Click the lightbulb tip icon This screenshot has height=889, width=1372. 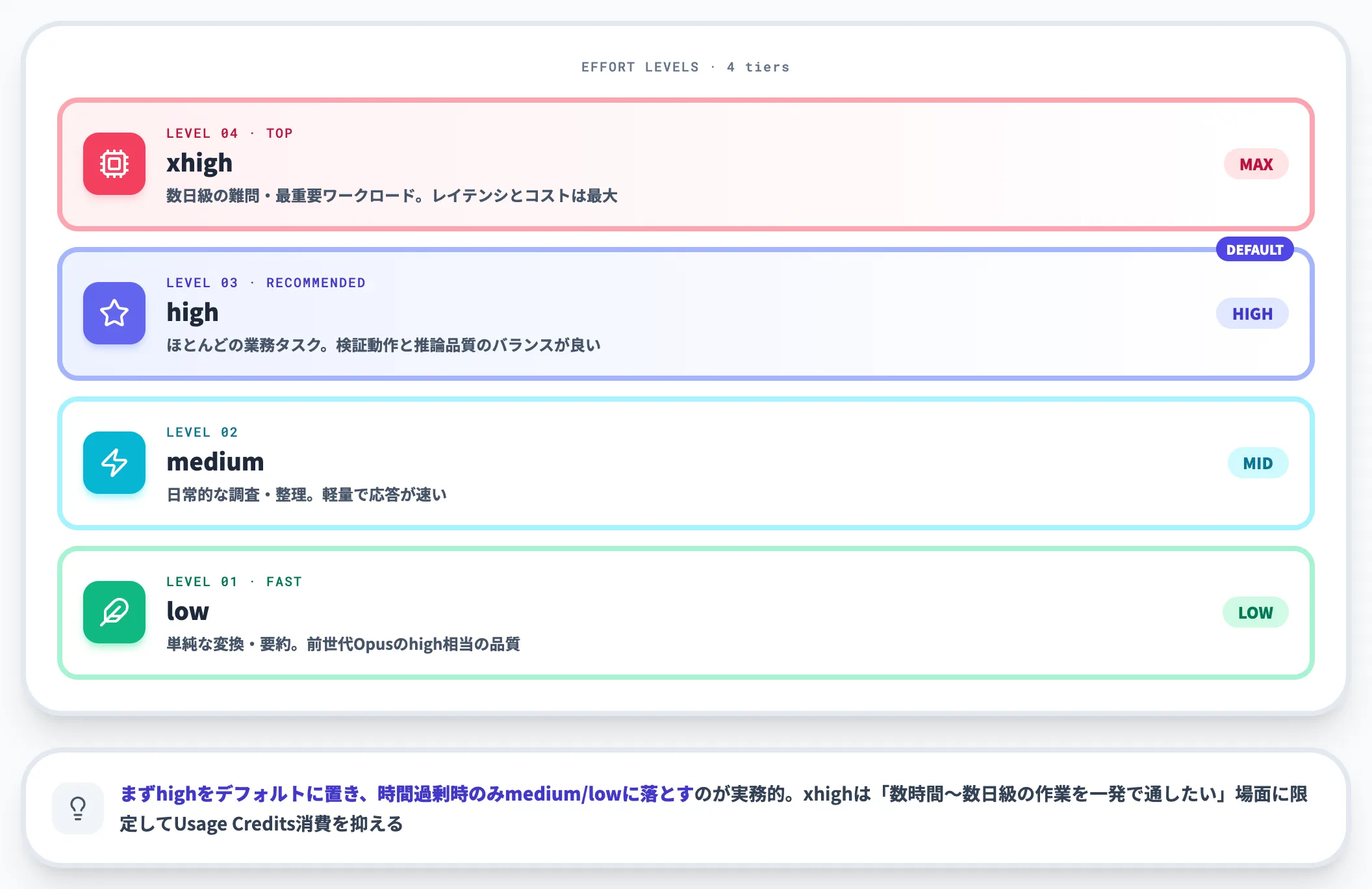click(x=78, y=808)
